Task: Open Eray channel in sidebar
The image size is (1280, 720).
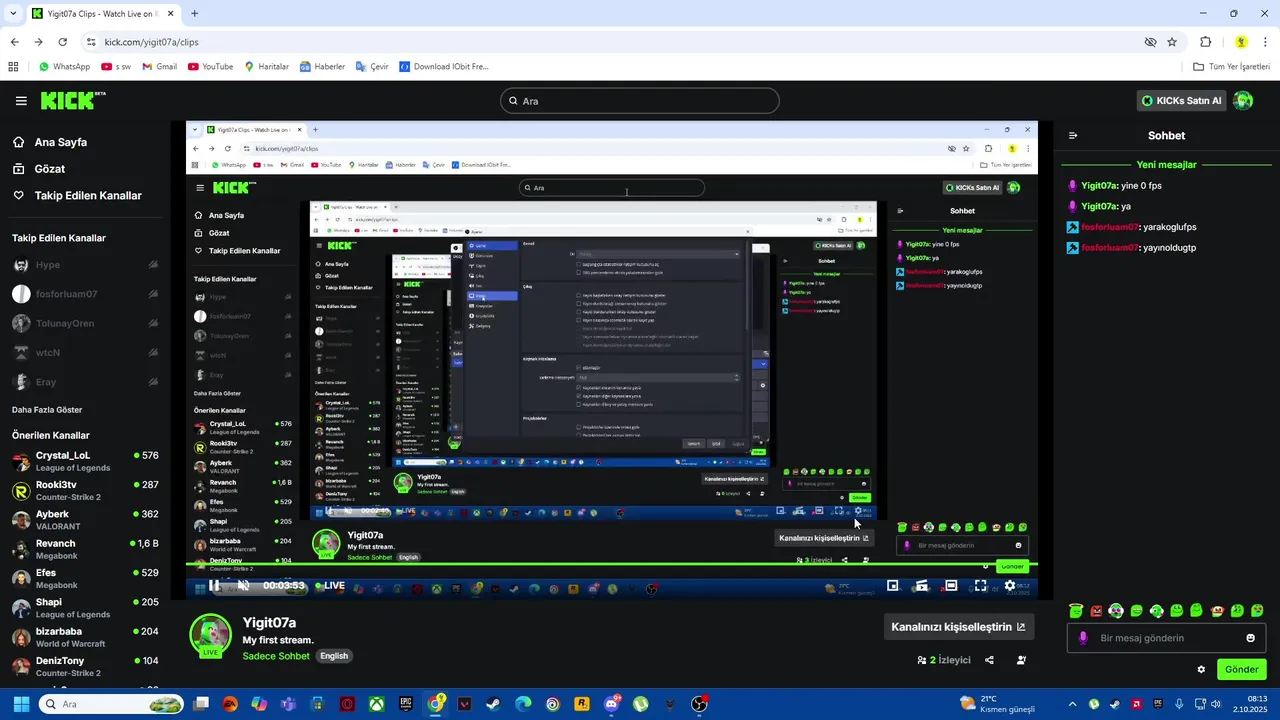Action: point(85,382)
